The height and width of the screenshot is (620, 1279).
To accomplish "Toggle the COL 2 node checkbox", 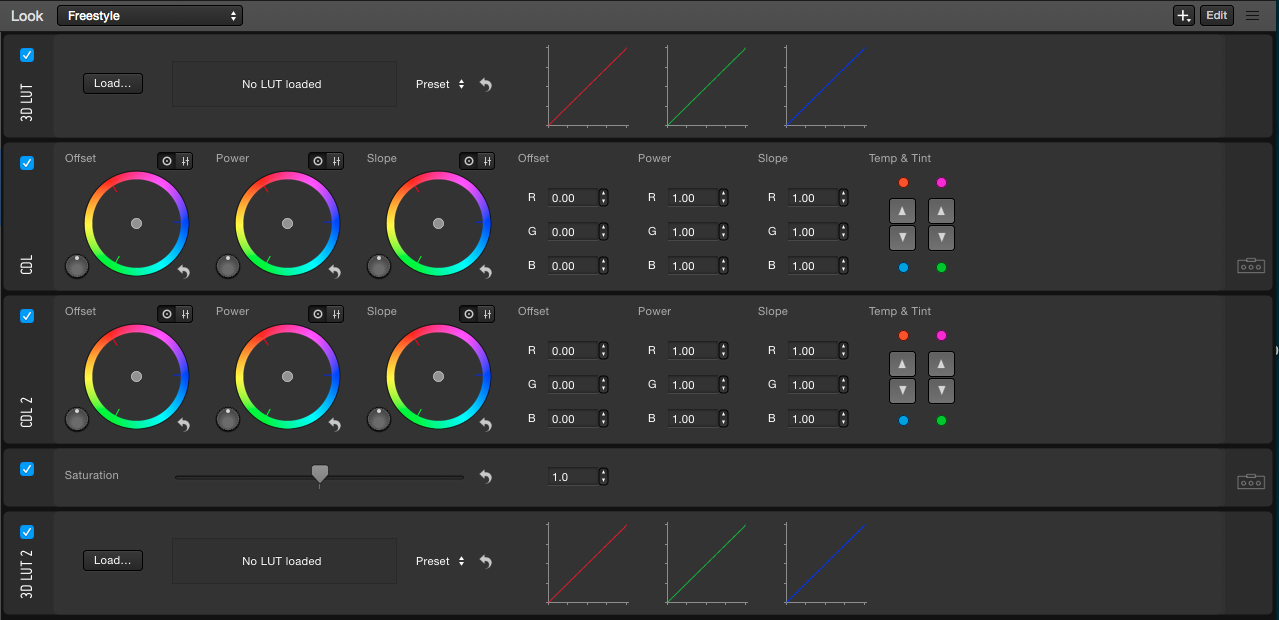I will [x=27, y=316].
